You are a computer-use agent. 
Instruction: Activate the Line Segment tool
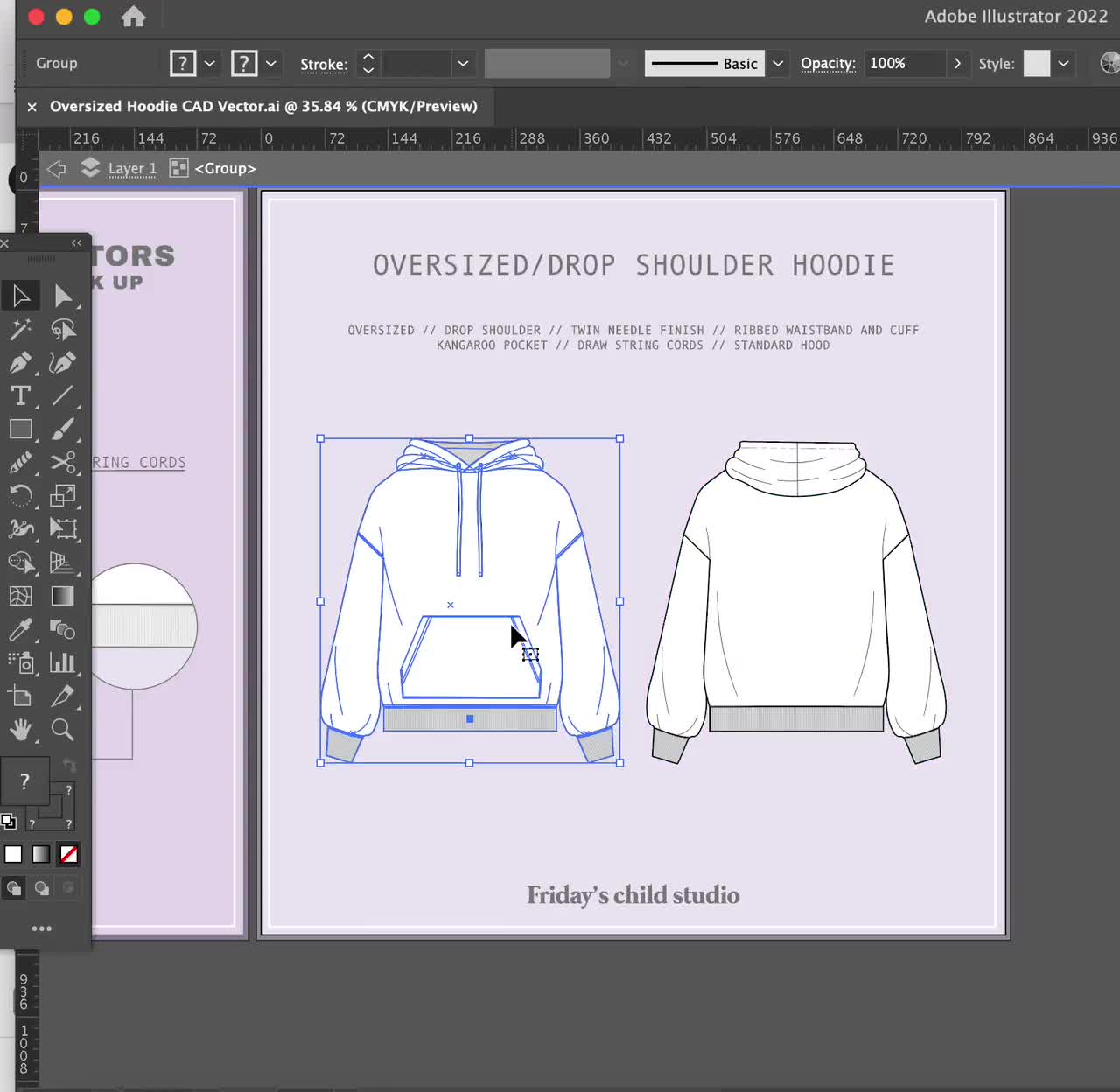(x=63, y=395)
